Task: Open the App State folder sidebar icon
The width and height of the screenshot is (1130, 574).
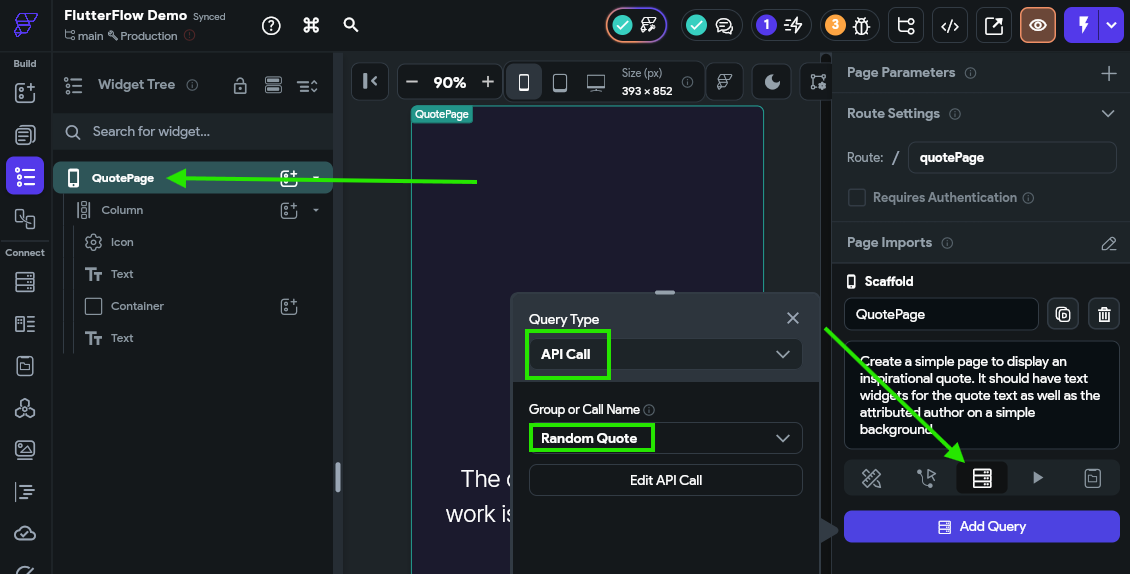Action: point(25,366)
